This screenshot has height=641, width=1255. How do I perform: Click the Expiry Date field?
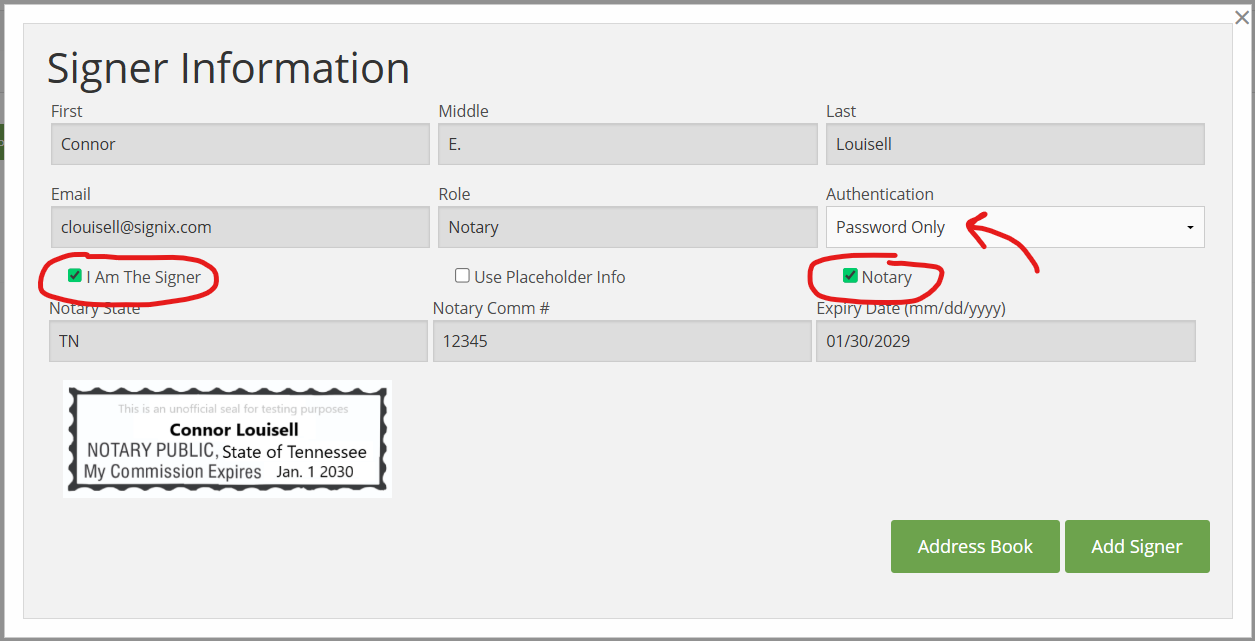(x=1005, y=341)
